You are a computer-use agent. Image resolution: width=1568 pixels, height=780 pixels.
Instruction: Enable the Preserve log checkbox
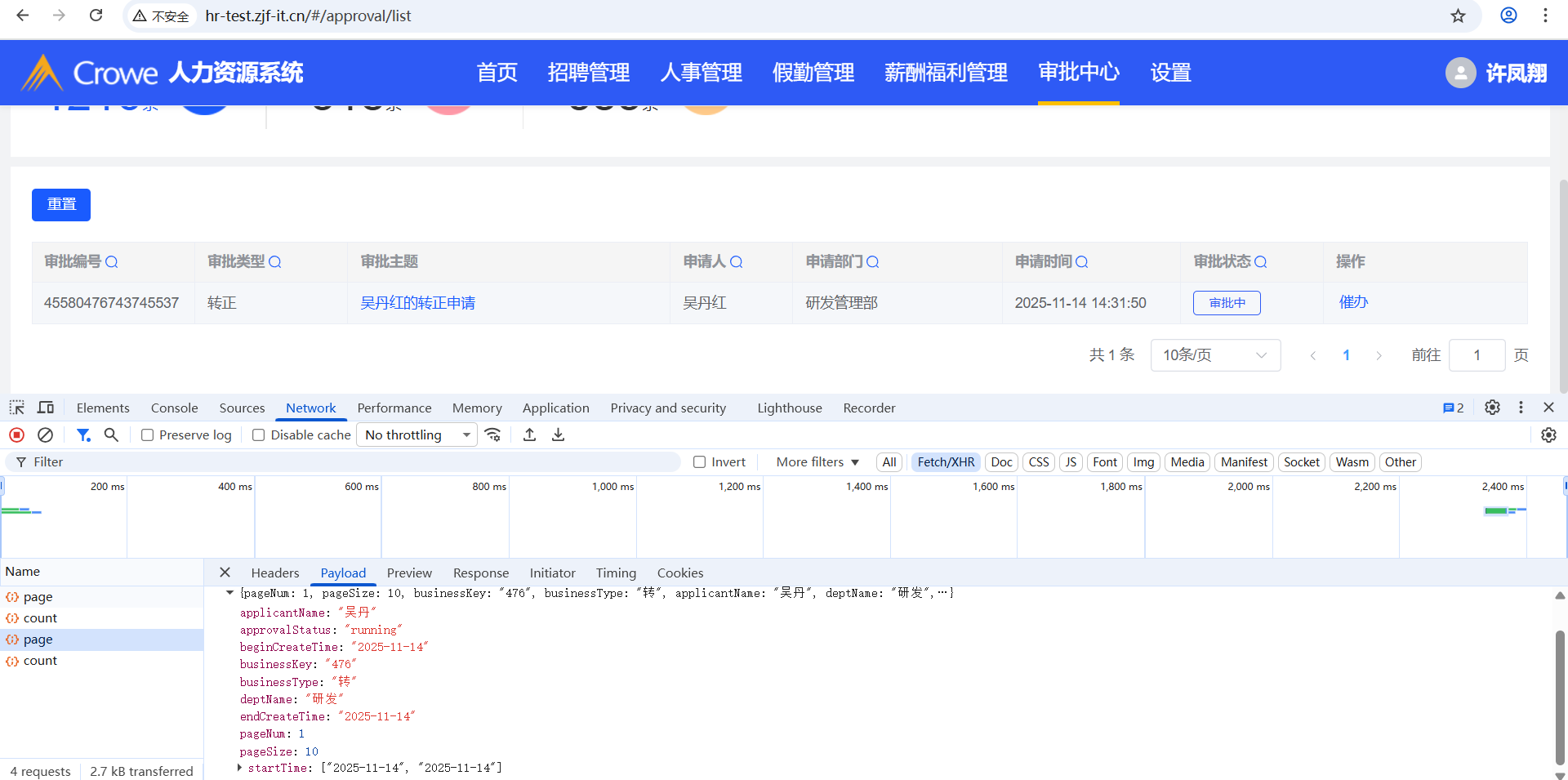[x=148, y=435]
